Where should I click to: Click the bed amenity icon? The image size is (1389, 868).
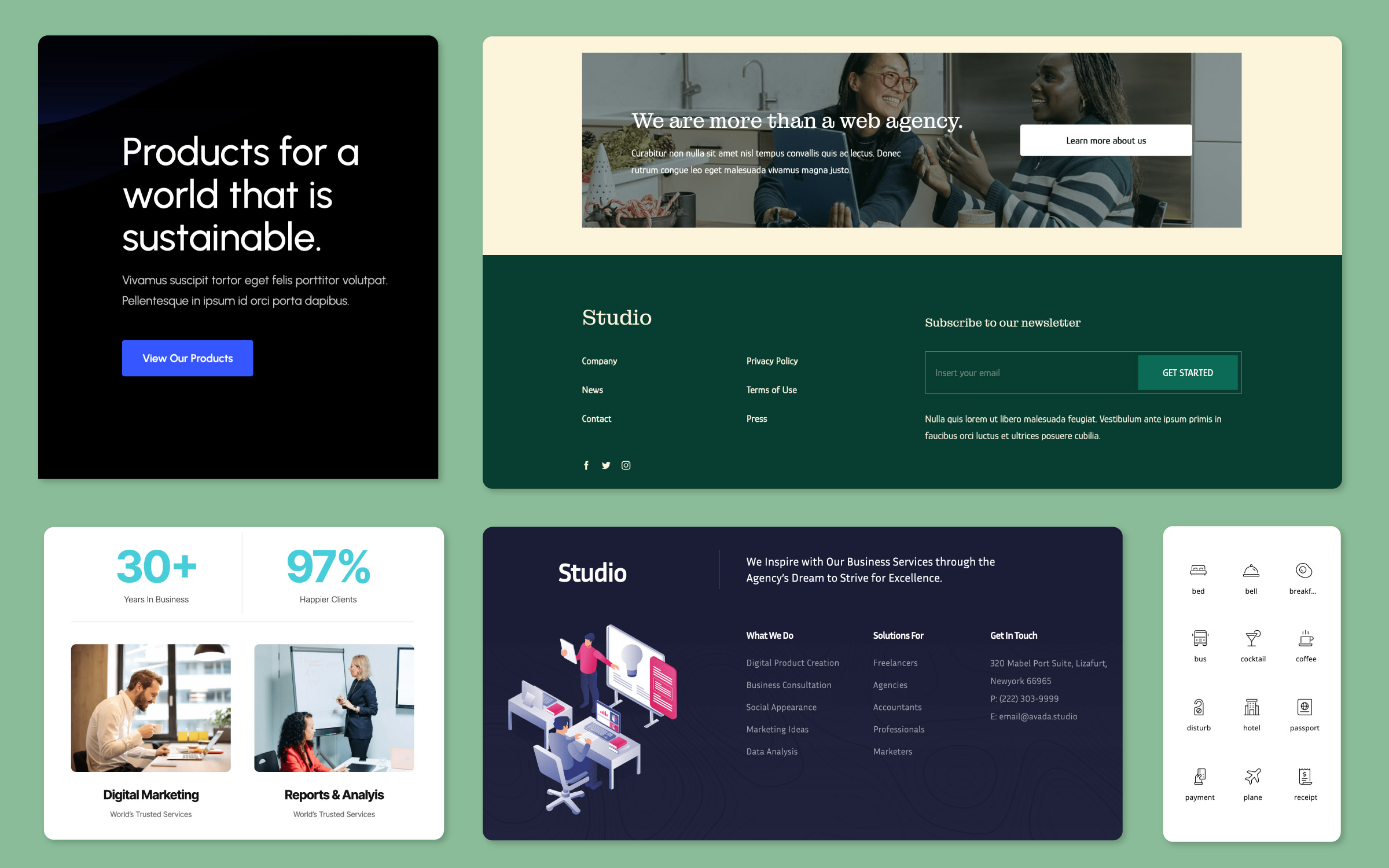(1198, 571)
